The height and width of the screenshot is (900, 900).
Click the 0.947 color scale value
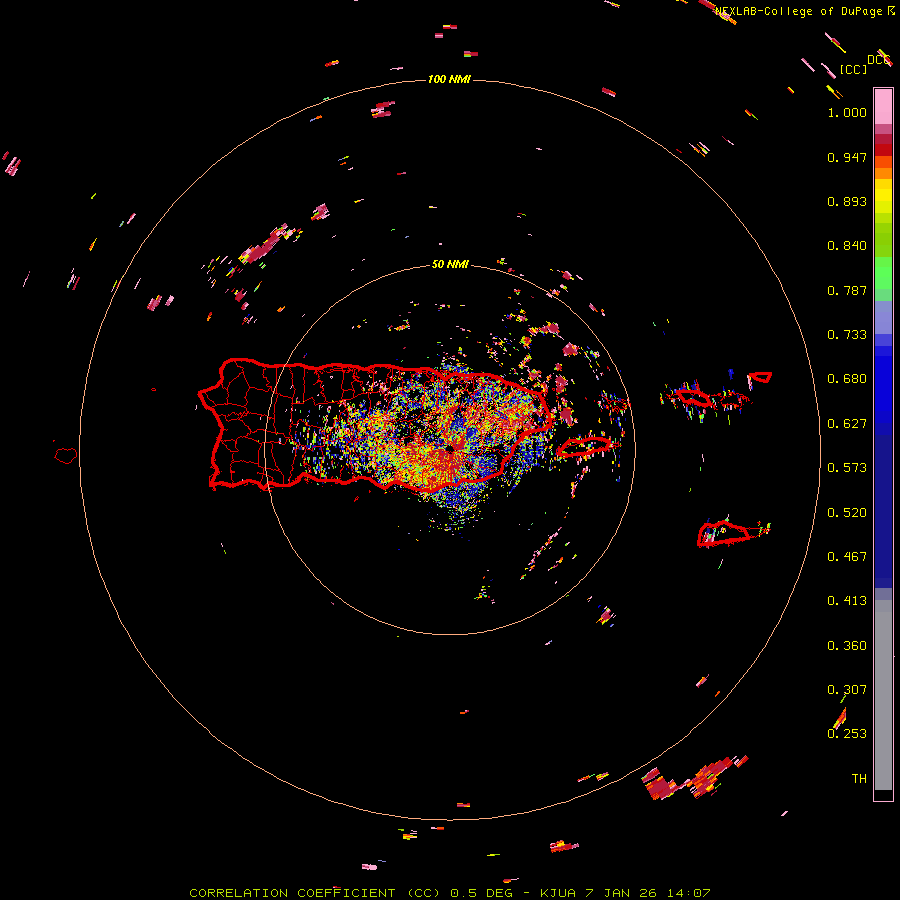click(x=847, y=157)
